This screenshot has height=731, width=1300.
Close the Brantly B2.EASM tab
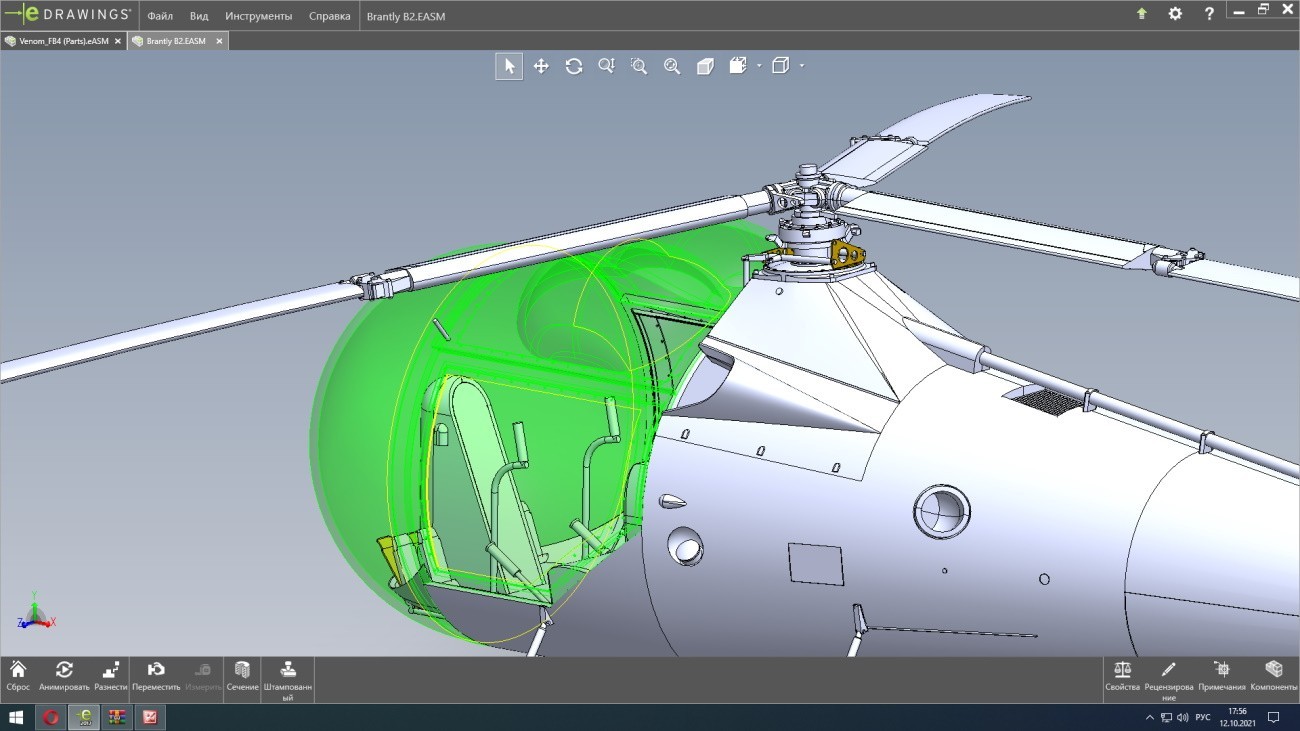[219, 41]
